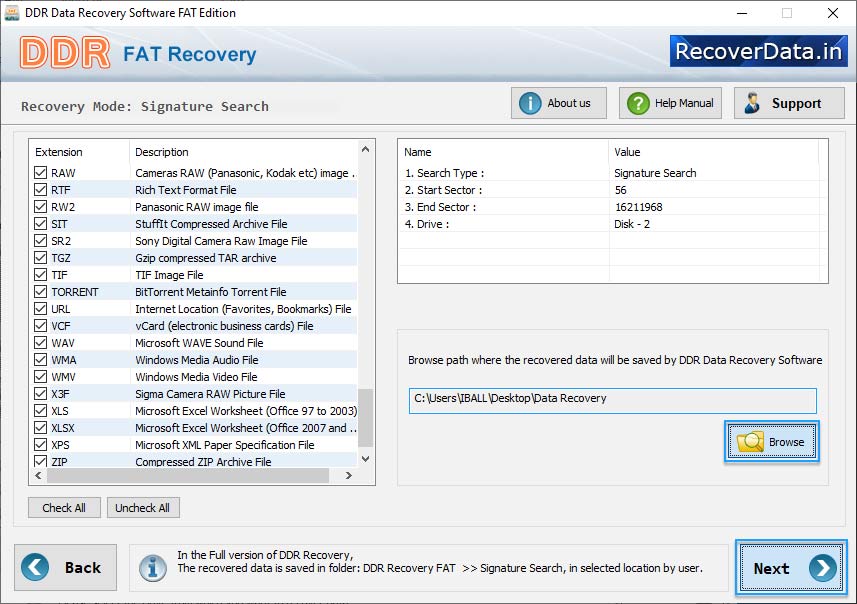Click 'BitTorrent Metainfo Torrent File' description
The width and height of the screenshot is (857, 604).
point(210,292)
